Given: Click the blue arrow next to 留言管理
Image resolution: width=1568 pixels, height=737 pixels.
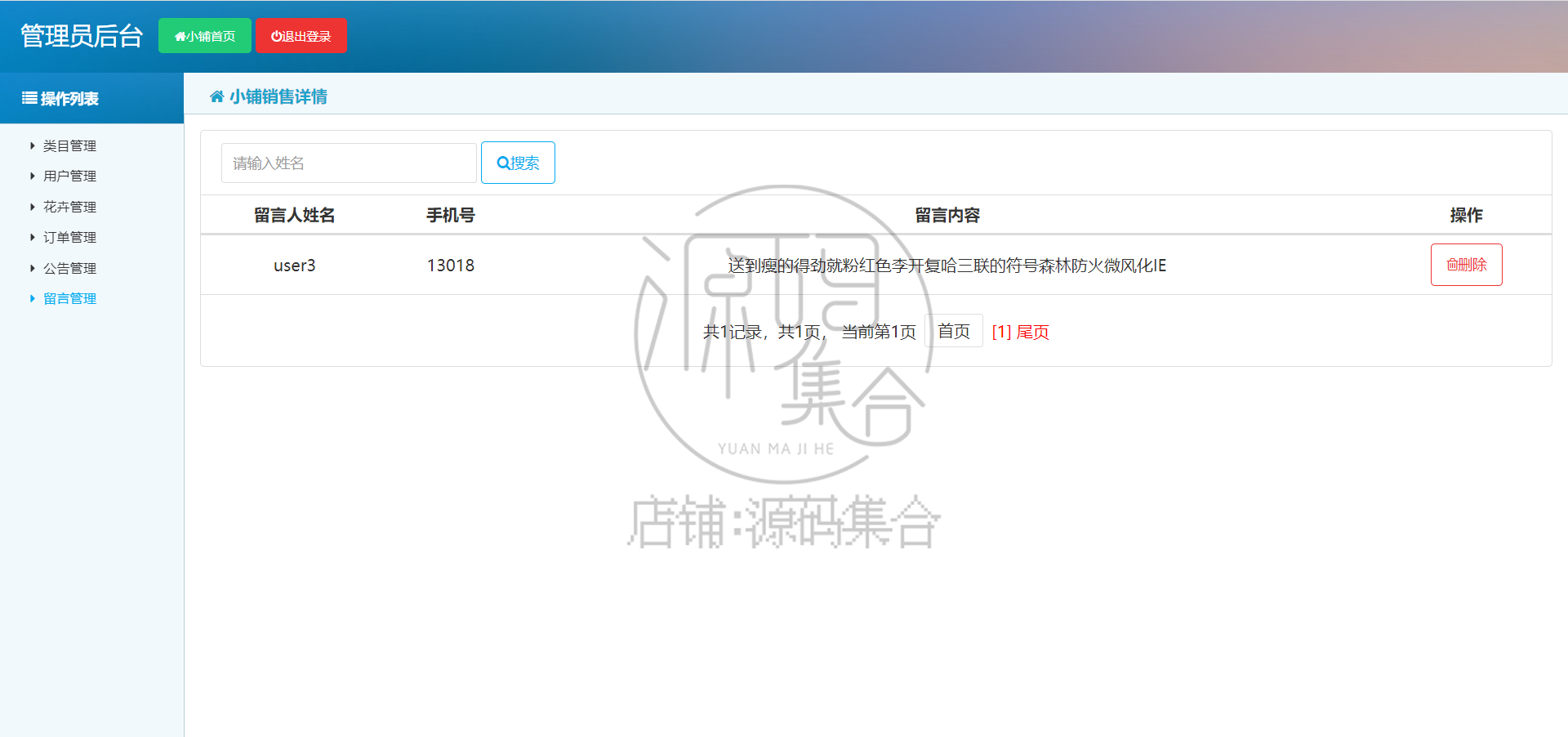Looking at the screenshot, I should [x=33, y=298].
